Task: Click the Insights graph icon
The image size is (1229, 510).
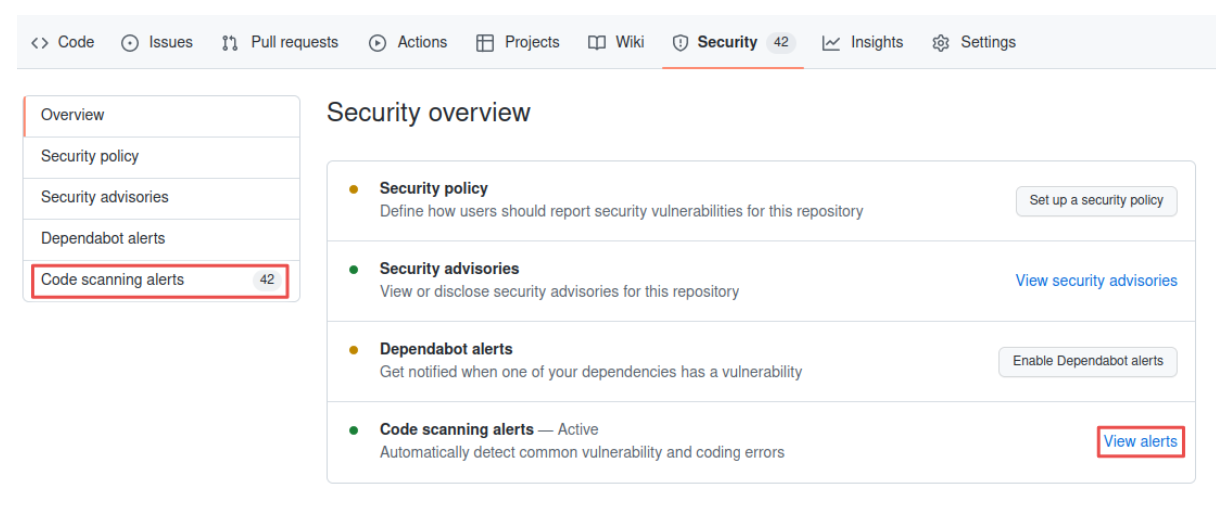Action: [x=831, y=43]
